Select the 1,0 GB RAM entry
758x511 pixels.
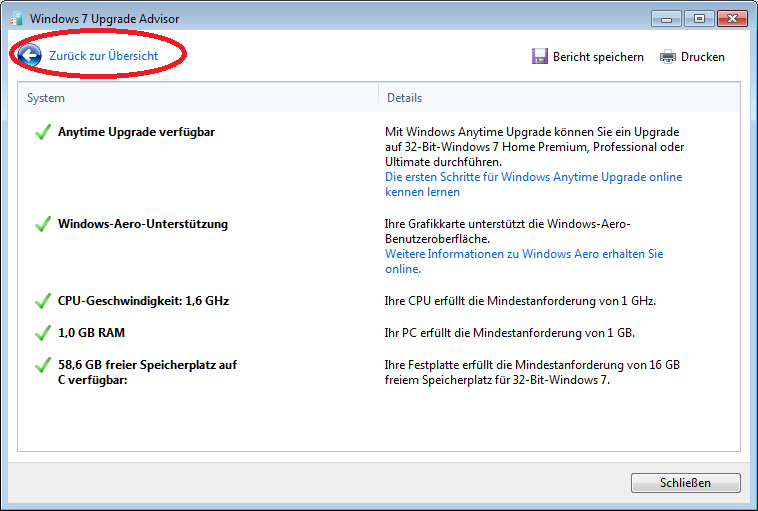(x=91, y=333)
